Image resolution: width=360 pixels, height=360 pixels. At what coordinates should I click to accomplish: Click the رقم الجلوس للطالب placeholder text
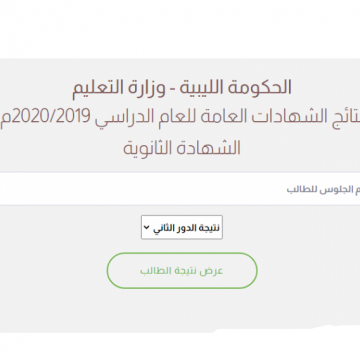323,190
